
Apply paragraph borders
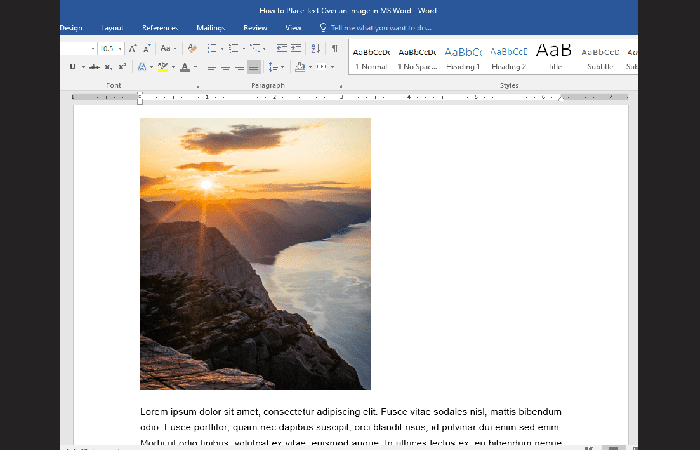click(x=321, y=67)
